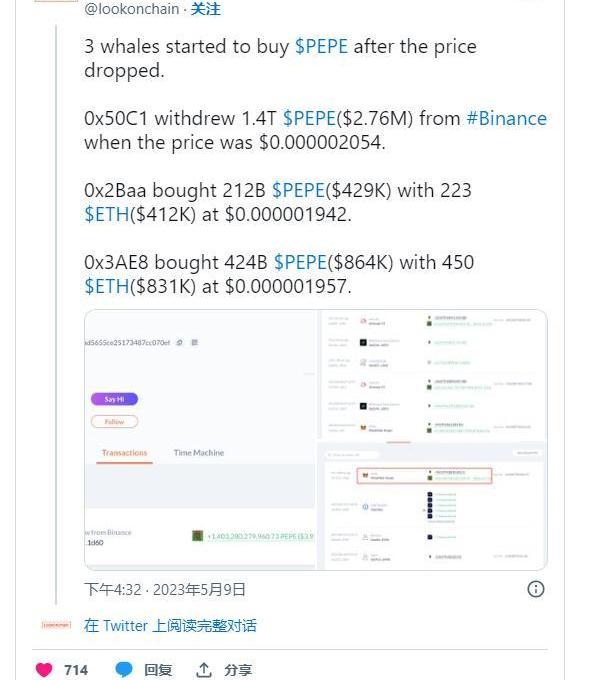Click $ETH cashtag next to ($831K)
This screenshot has height=680, width=593.
coord(107,286)
